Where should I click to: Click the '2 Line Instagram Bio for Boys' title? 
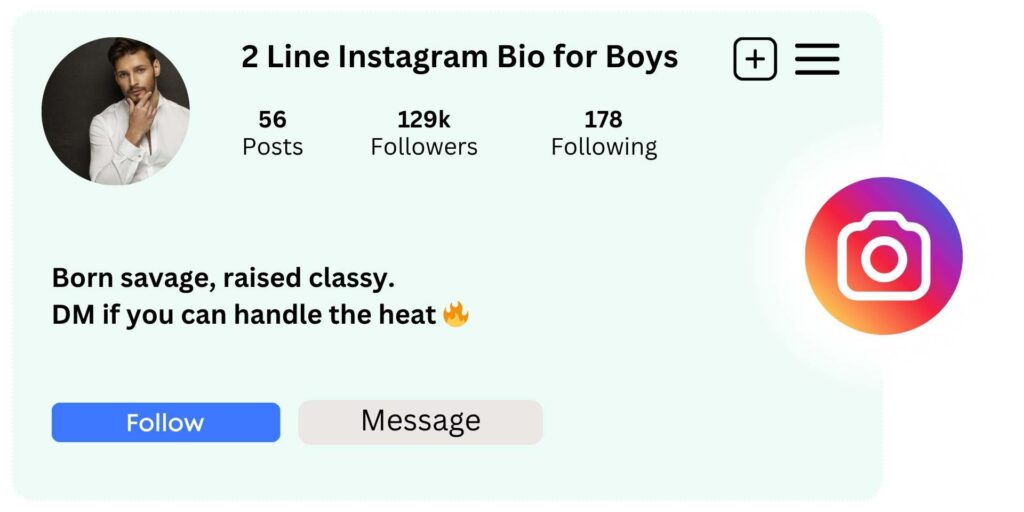click(459, 58)
